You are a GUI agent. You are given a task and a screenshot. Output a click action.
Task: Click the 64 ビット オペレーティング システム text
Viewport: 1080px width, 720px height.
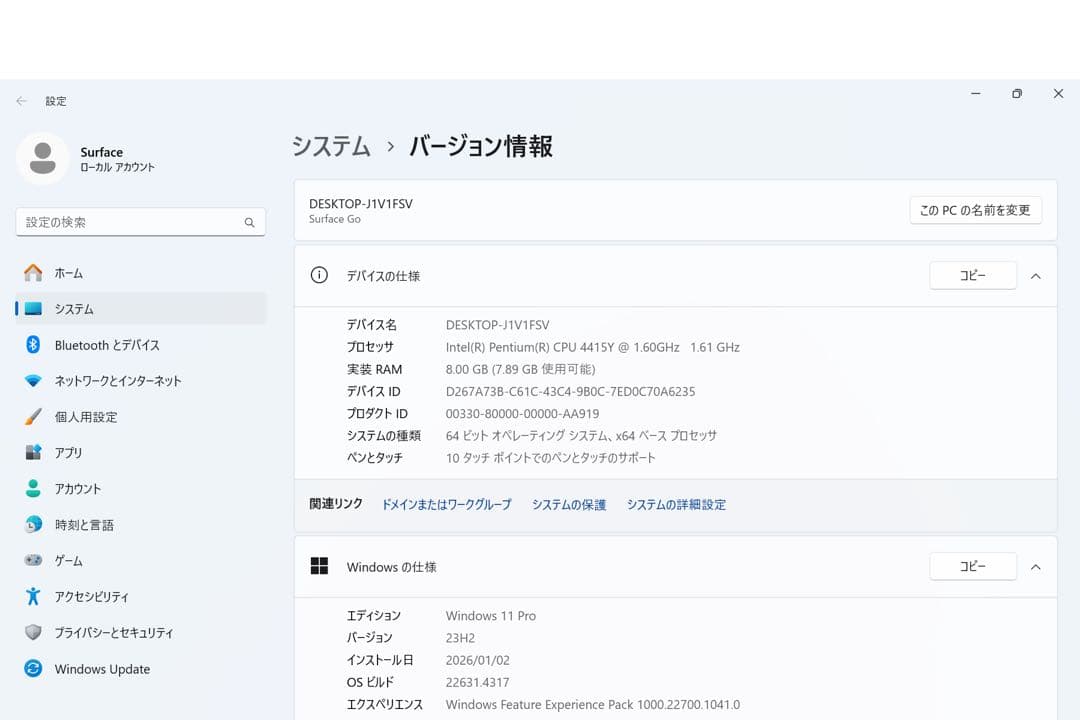click(x=581, y=435)
